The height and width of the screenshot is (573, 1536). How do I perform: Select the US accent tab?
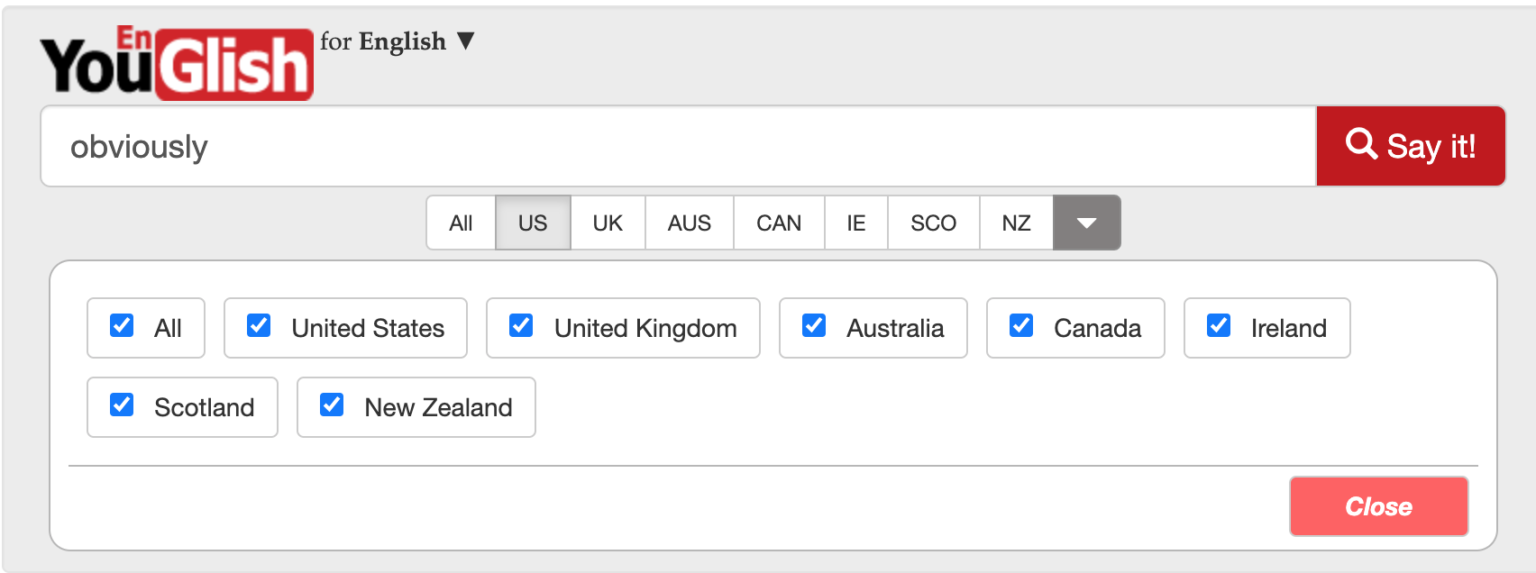click(x=533, y=222)
